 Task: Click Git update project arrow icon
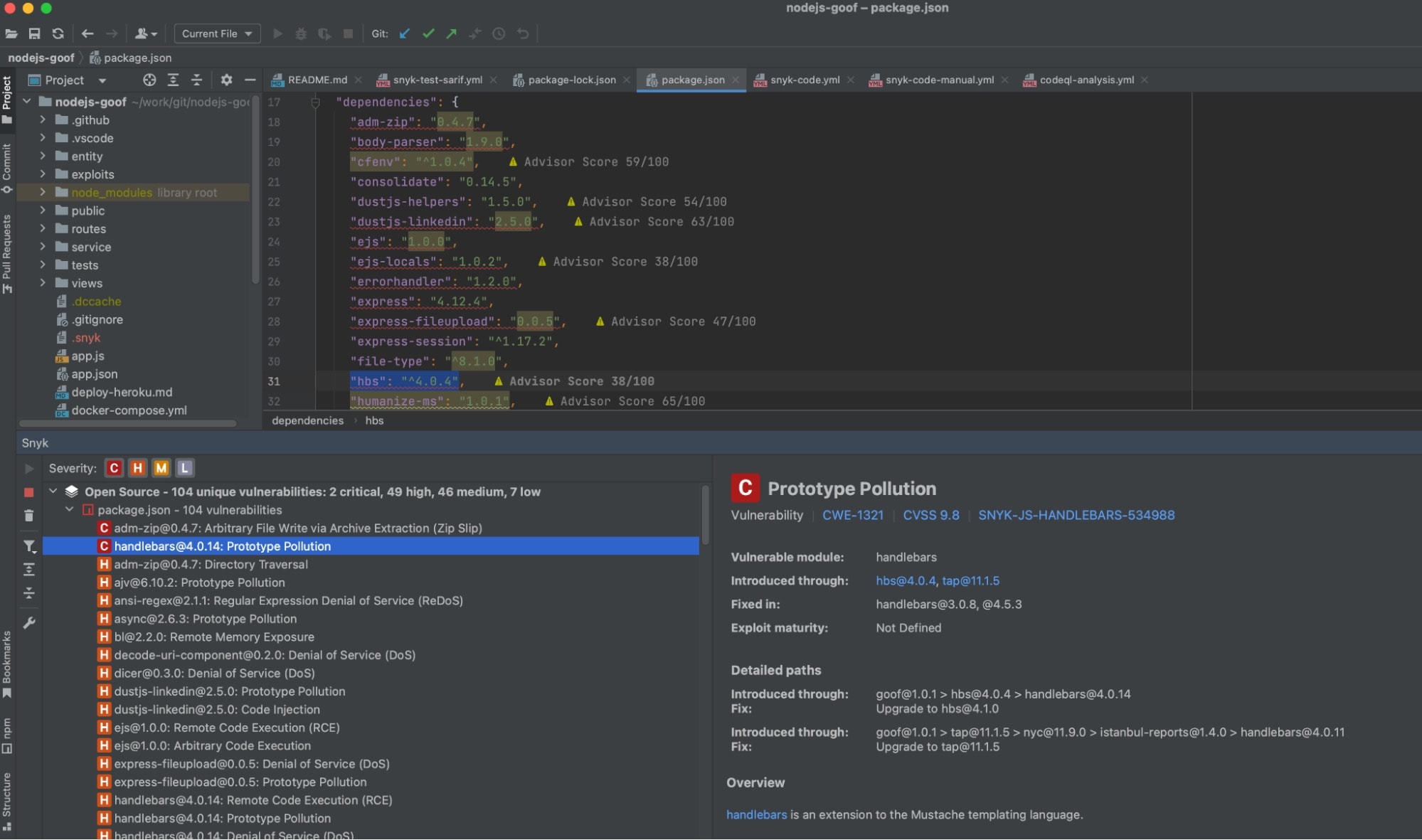coord(405,33)
